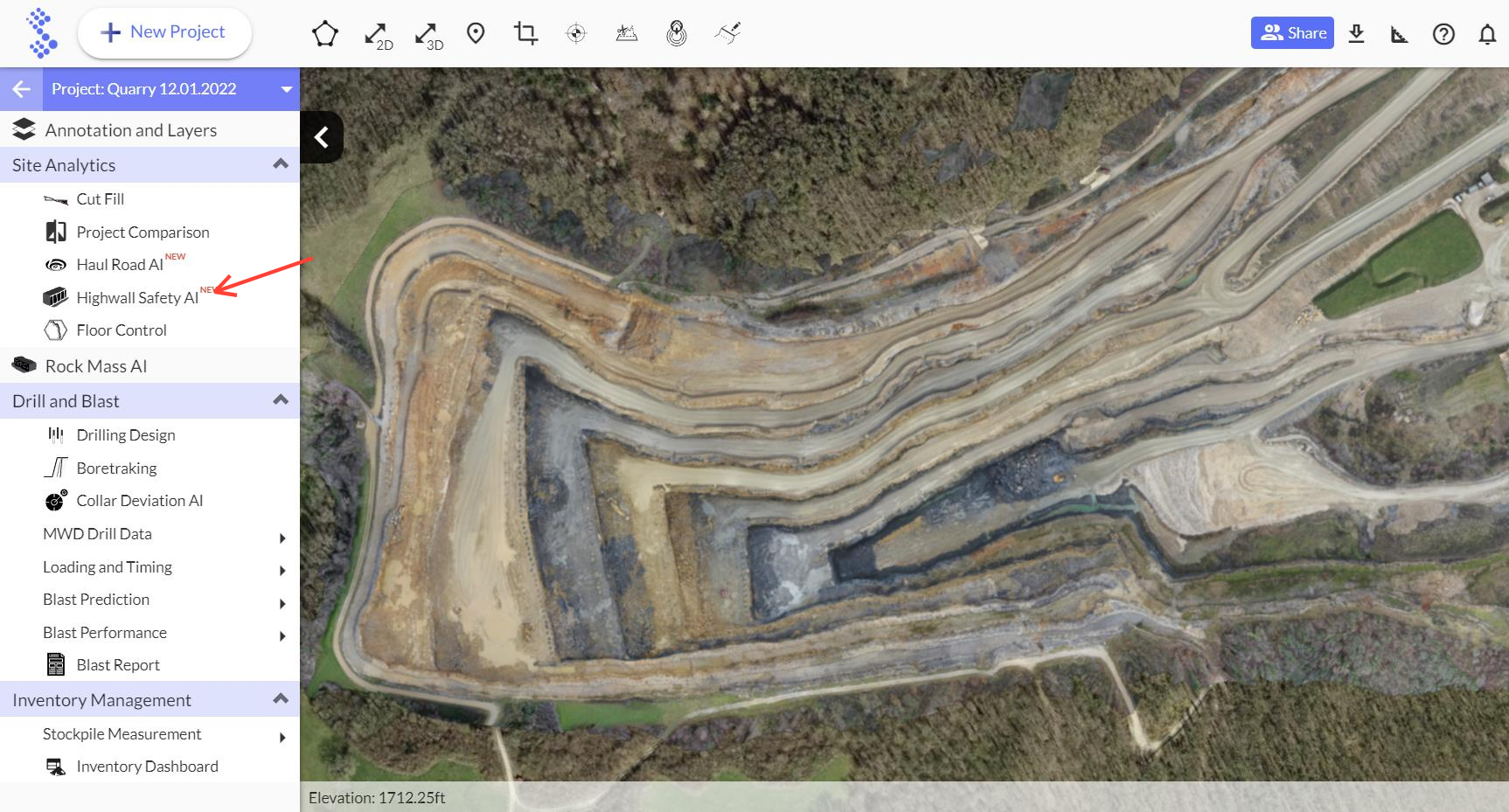Click the contour rings tool icon
The image size is (1509, 812).
point(677,33)
